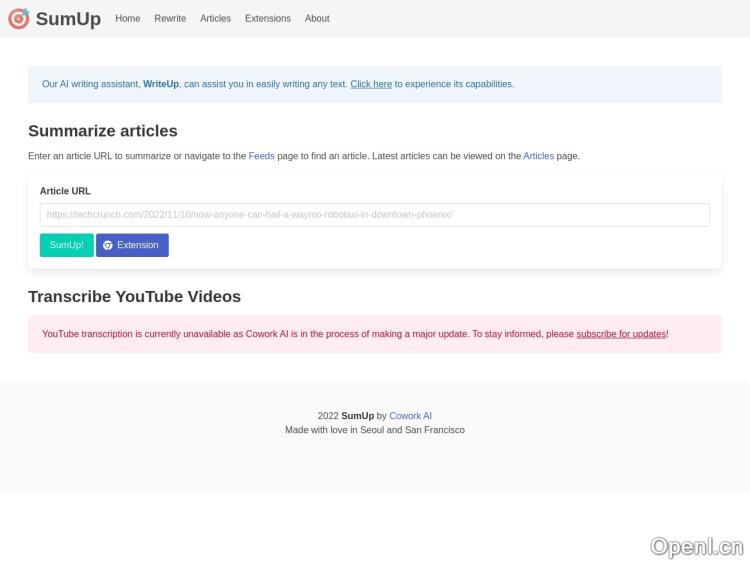Open the Feeds page link
Screen dimensions: 750x562
pos(261,156)
